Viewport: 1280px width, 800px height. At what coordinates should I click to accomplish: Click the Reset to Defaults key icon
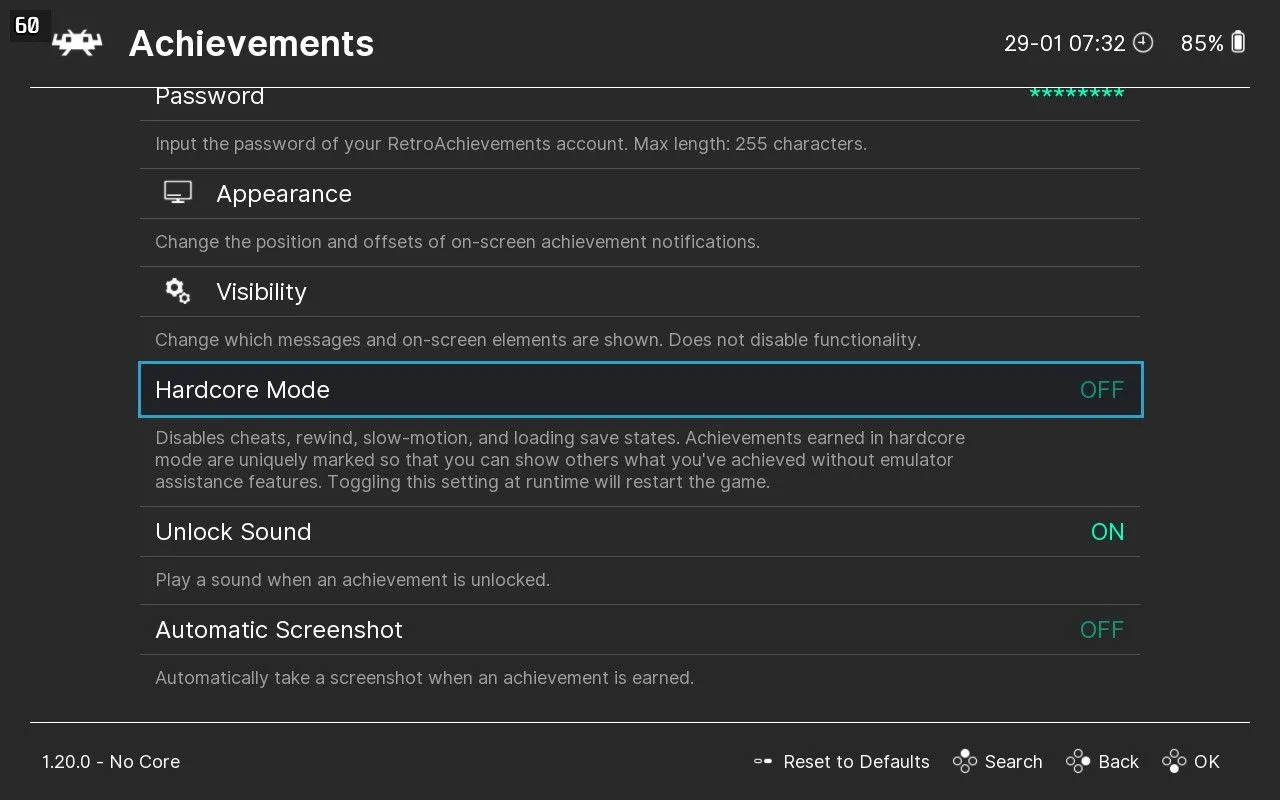[x=763, y=762]
